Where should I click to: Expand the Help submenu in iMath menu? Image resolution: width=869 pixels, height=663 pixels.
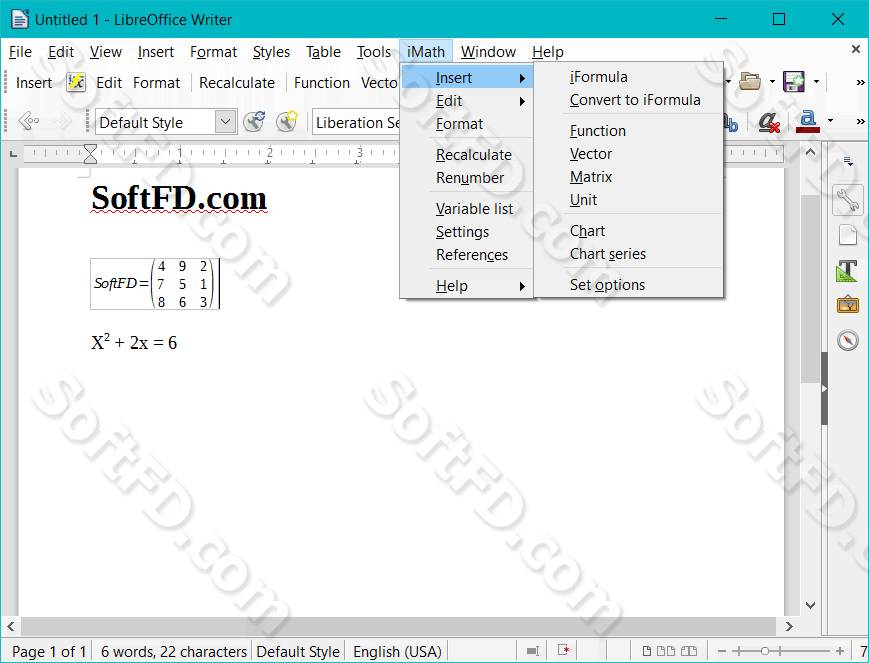point(466,286)
